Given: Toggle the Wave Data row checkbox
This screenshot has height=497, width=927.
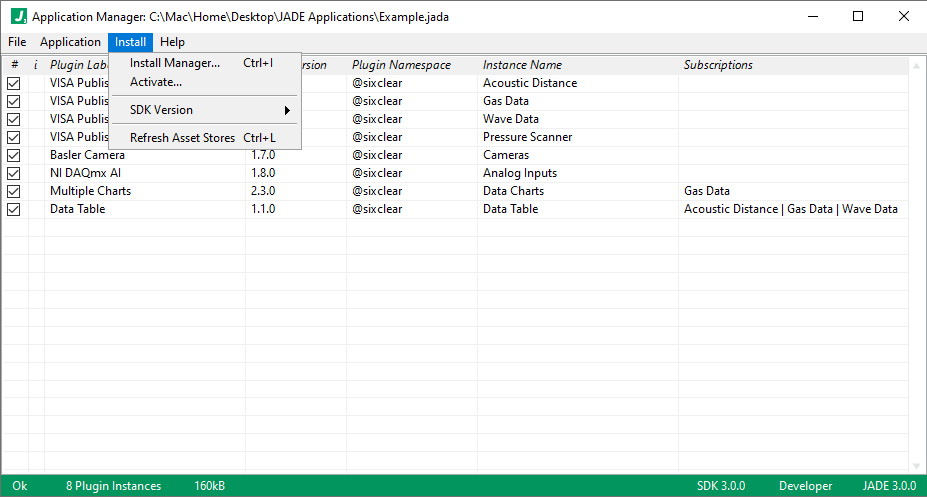Looking at the screenshot, I should coord(14,119).
